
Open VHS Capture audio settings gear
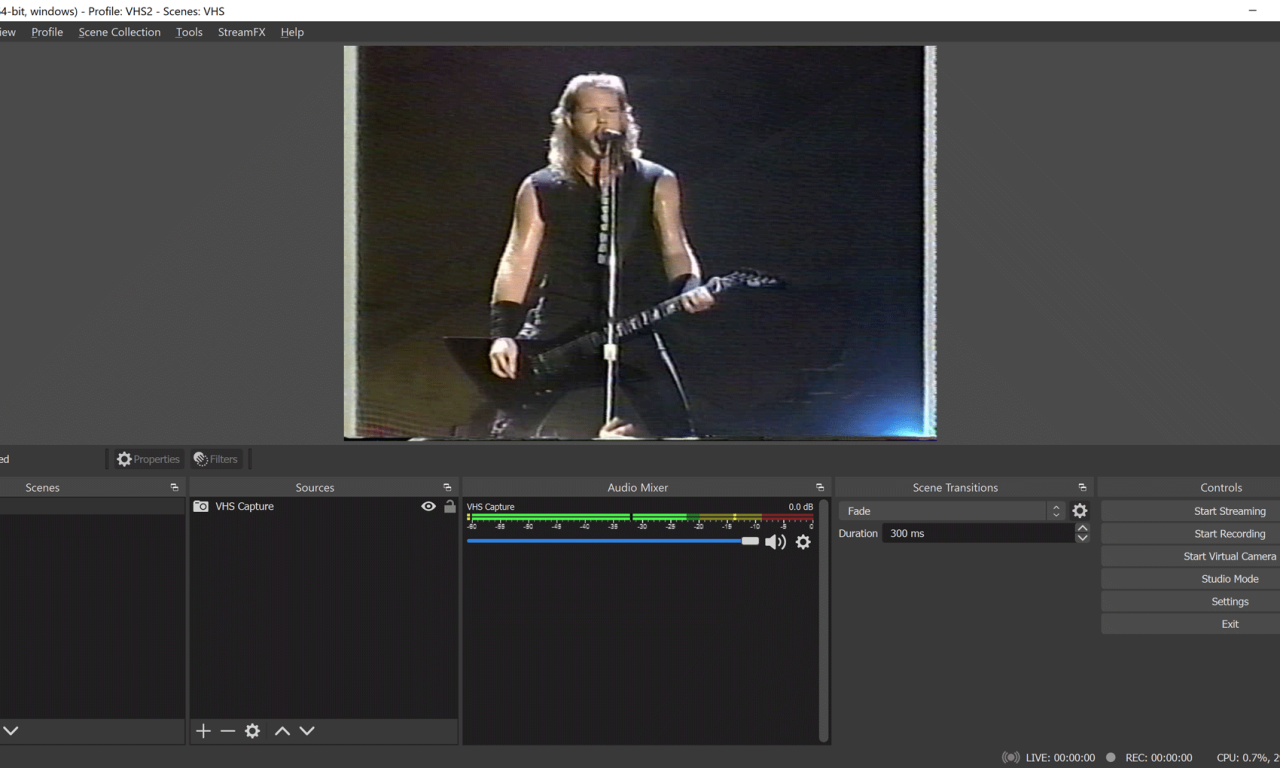tap(803, 542)
